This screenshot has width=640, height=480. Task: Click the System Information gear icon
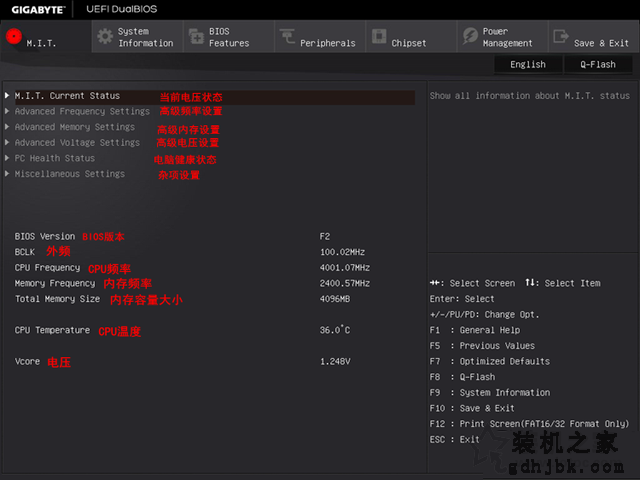pyautogui.click(x=105, y=36)
